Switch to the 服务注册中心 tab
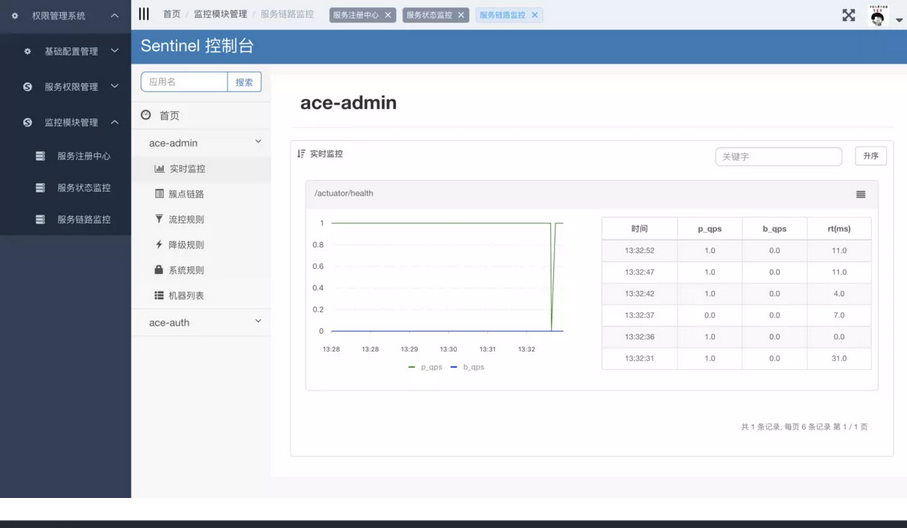The image size is (907, 528). click(x=356, y=15)
